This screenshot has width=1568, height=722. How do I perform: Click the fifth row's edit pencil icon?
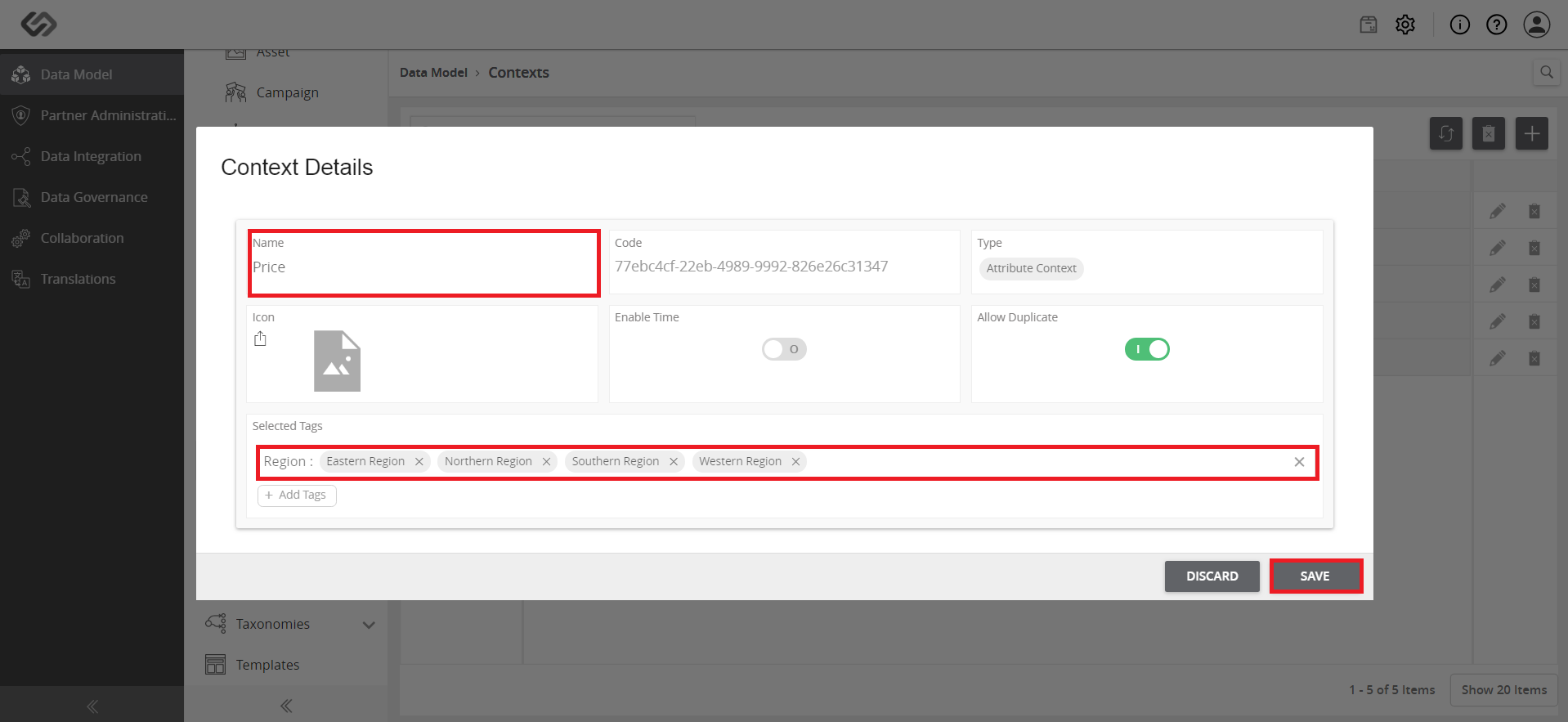(1497, 358)
